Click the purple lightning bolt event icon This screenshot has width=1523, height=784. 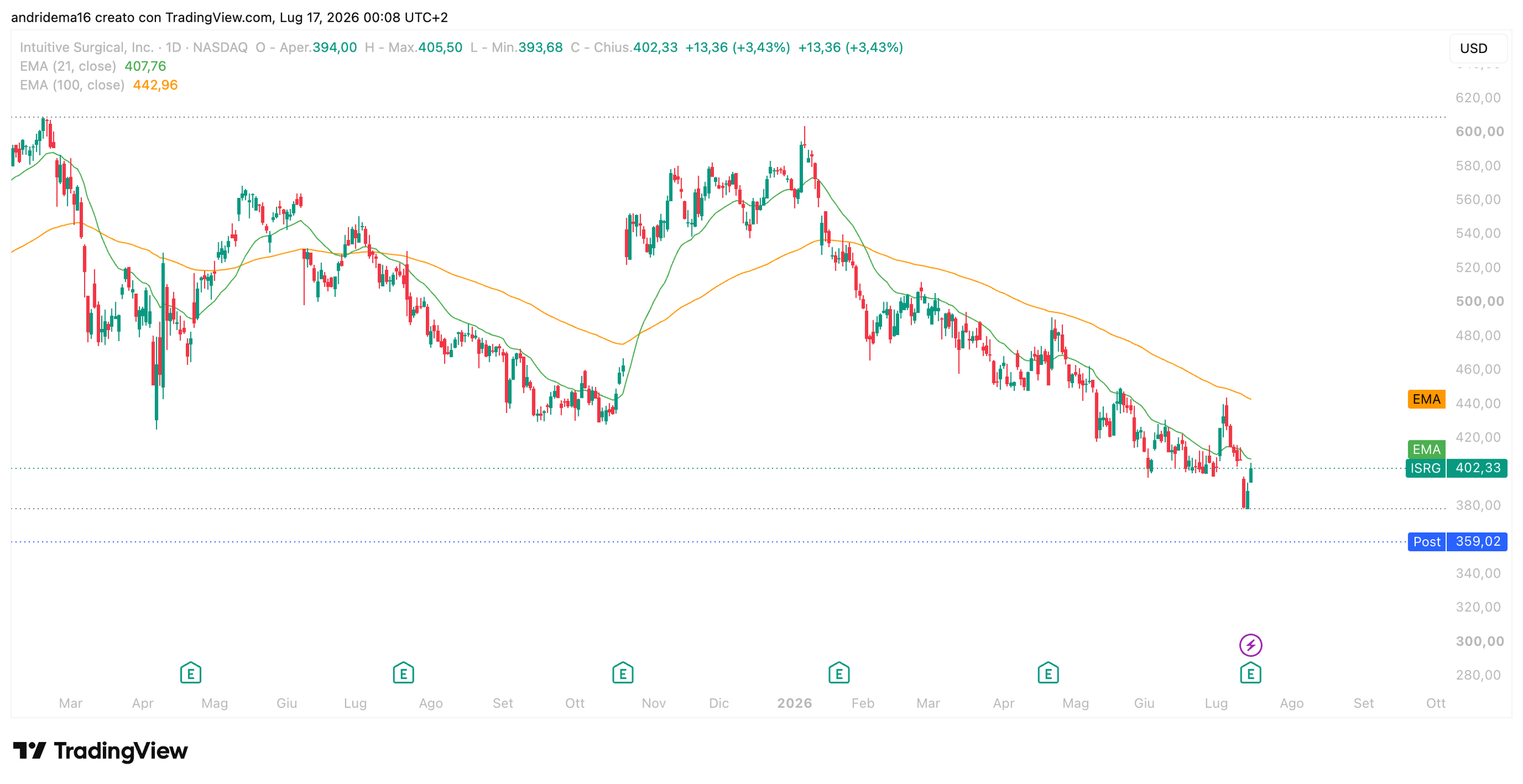coord(1251,645)
